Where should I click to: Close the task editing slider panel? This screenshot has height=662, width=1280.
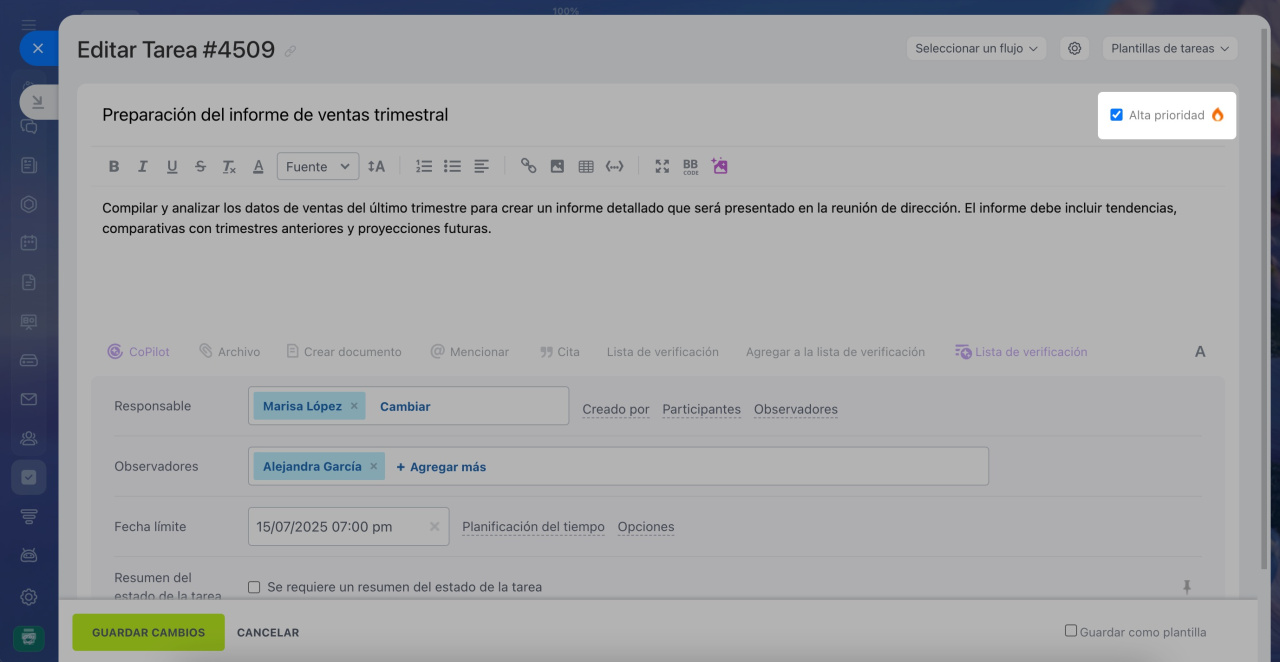[x=38, y=48]
